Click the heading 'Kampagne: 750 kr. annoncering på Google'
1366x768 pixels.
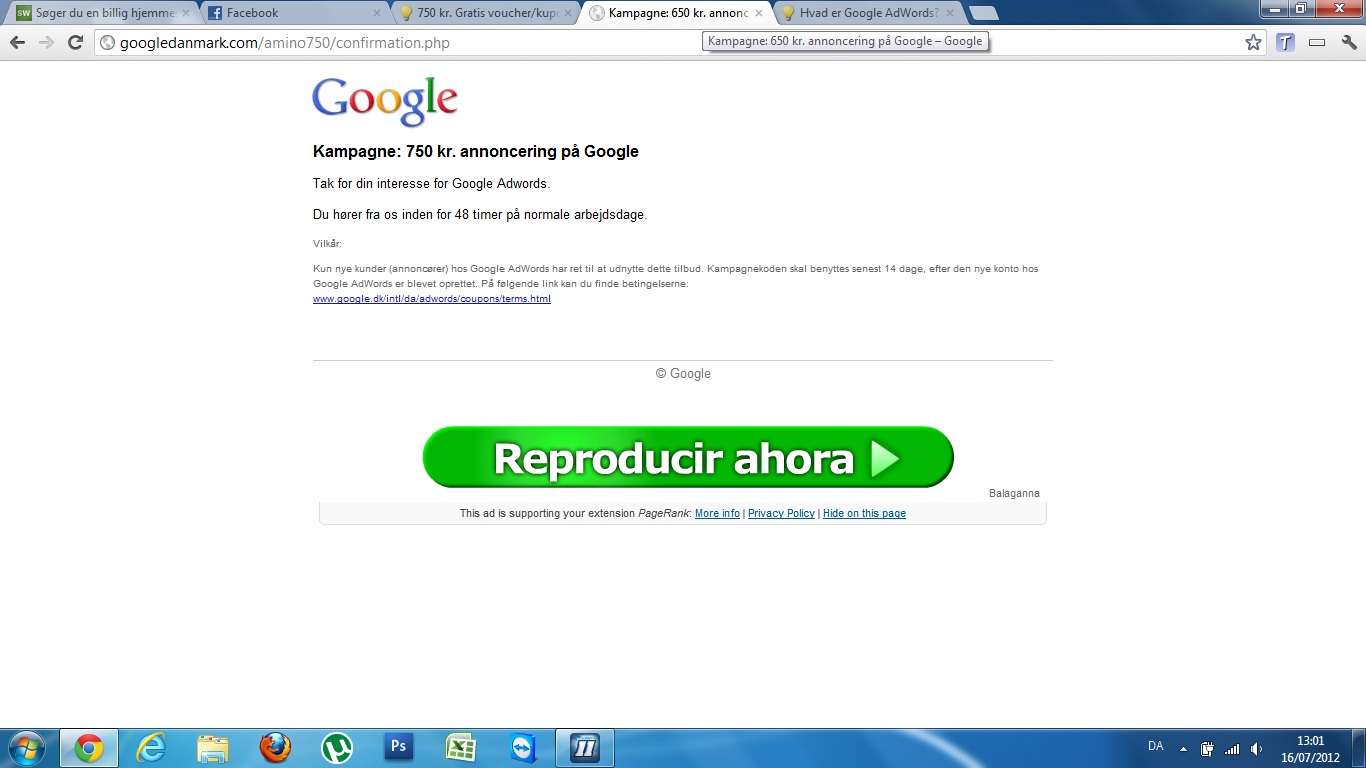tap(476, 152)
